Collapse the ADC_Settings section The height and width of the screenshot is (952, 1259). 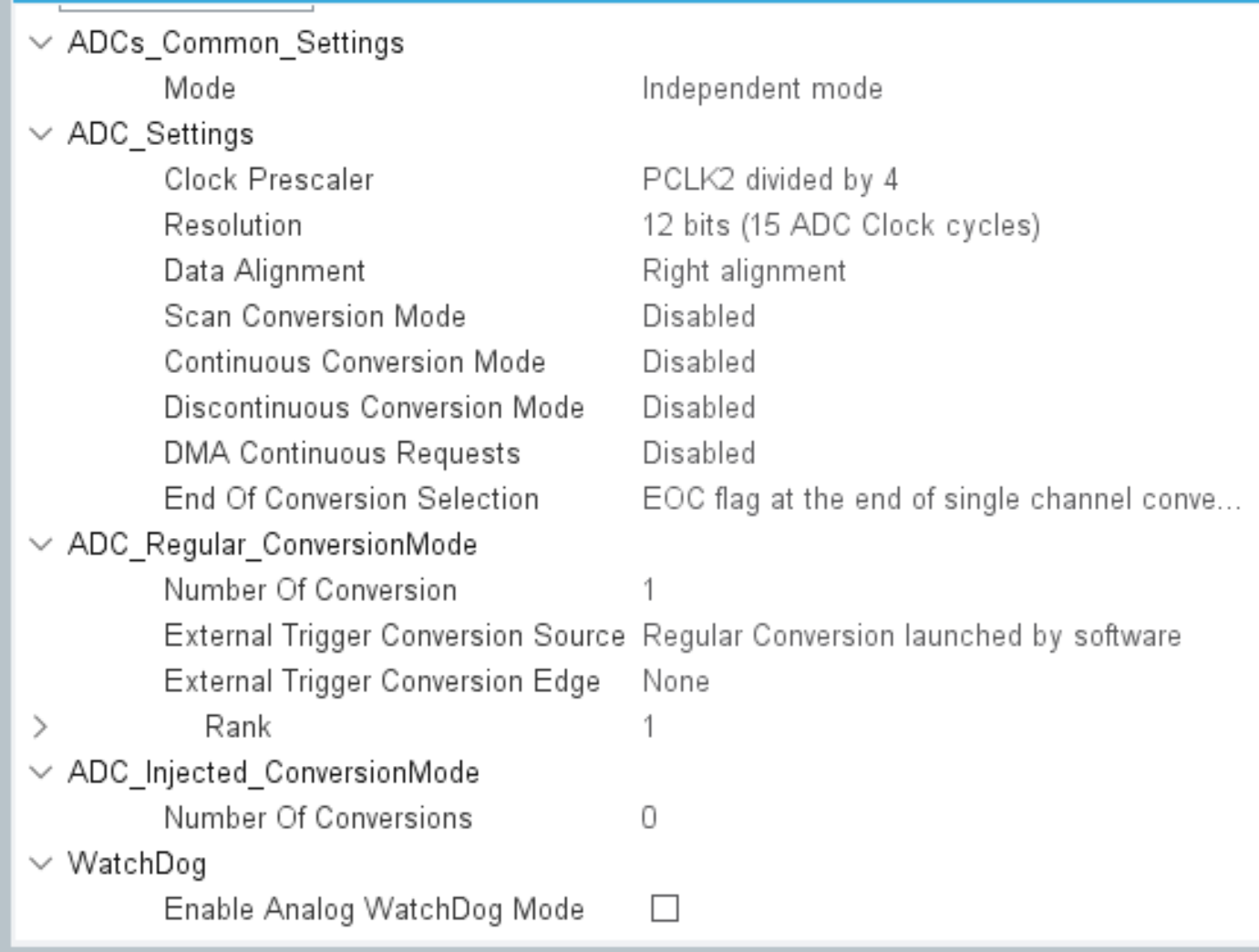38,135
